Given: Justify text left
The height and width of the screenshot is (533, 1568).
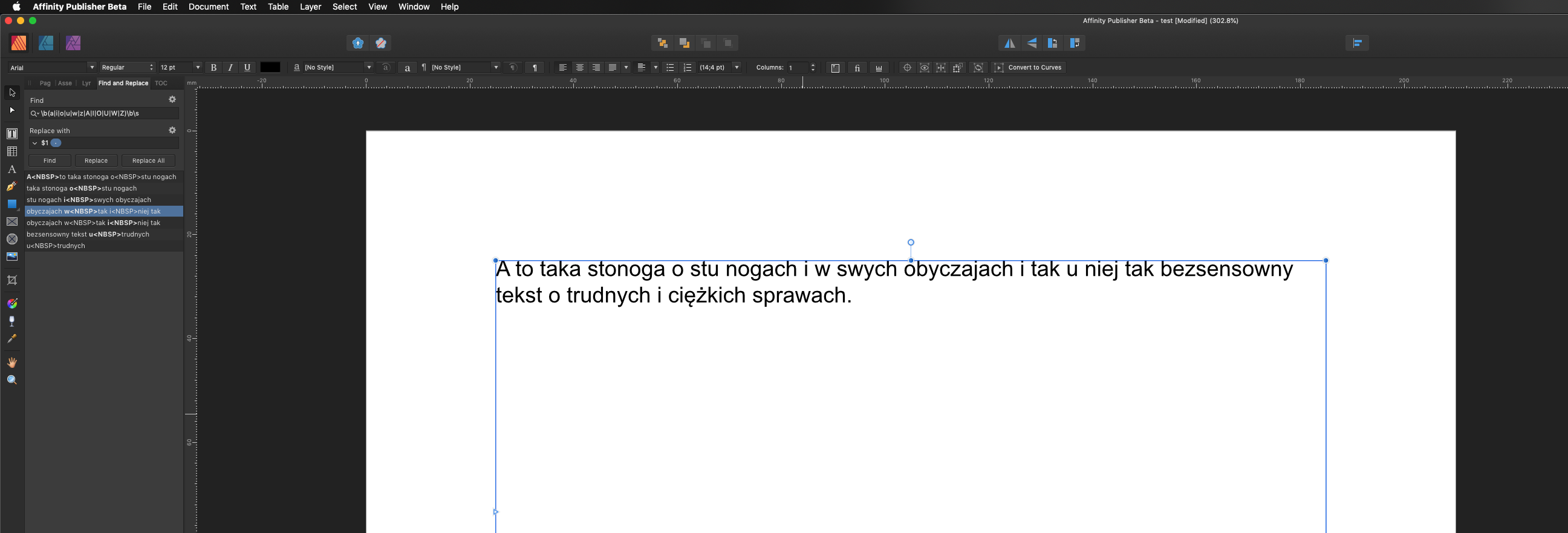Looking at the screenshot, I should coord(613,68).
